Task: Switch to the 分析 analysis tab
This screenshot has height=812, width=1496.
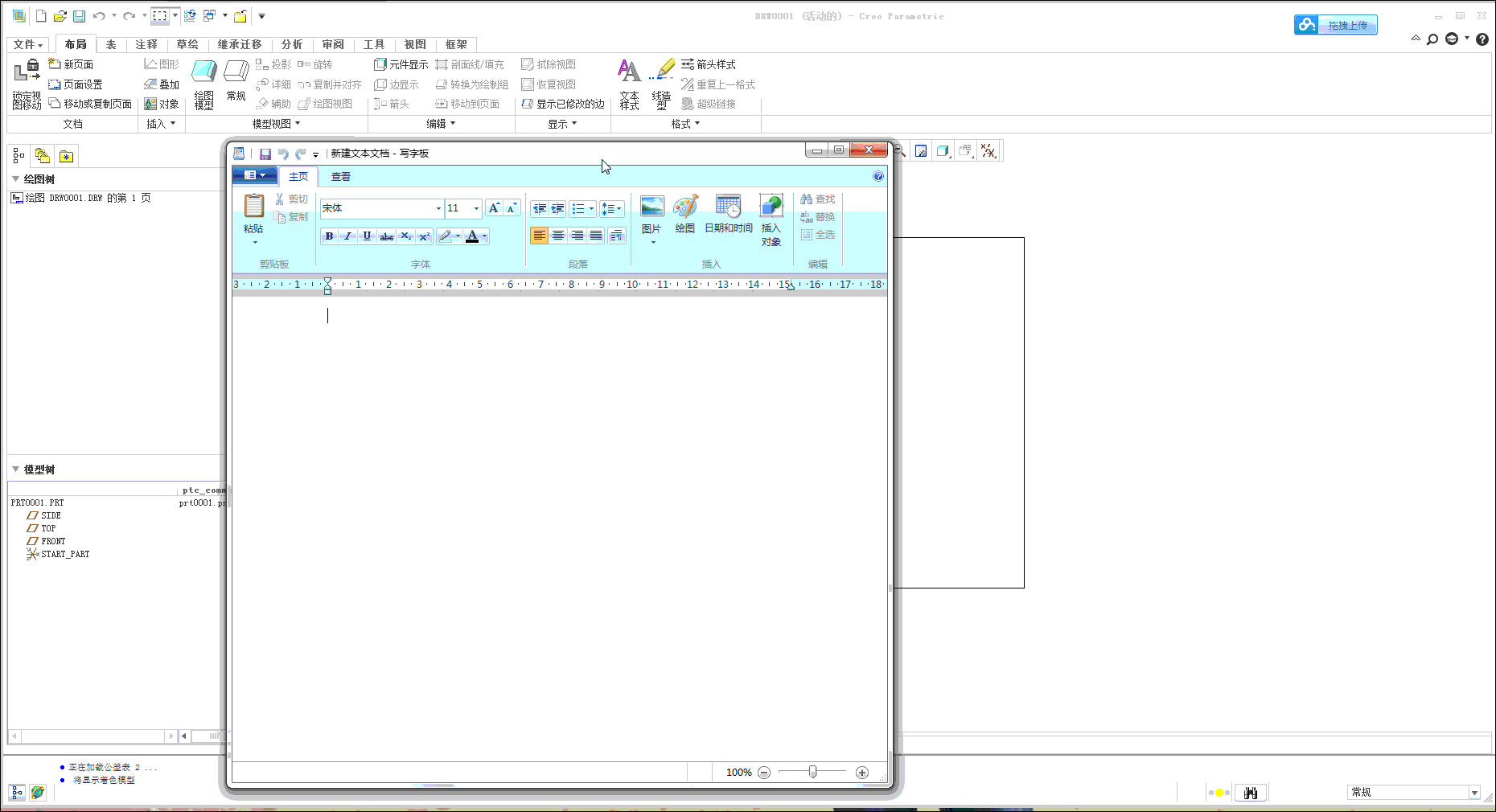Action: click(x=292, y=44)
